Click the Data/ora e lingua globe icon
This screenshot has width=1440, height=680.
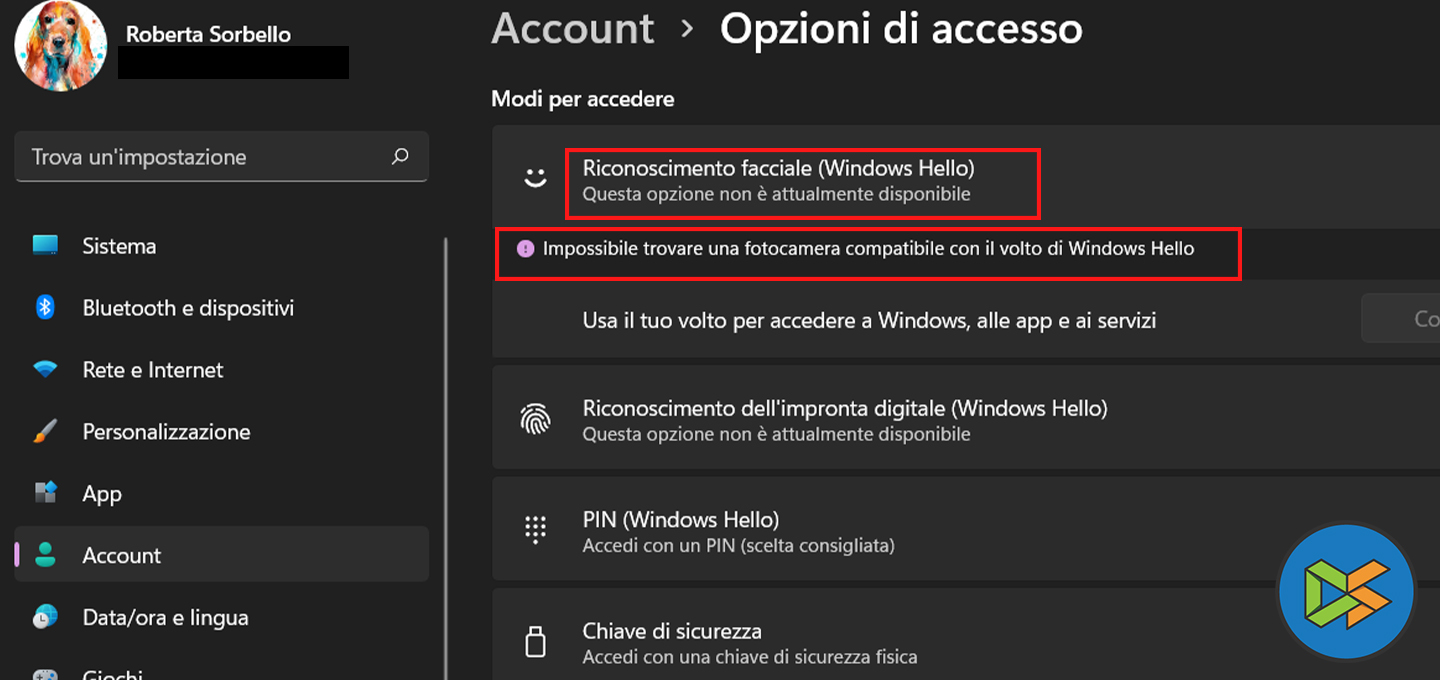45,618
